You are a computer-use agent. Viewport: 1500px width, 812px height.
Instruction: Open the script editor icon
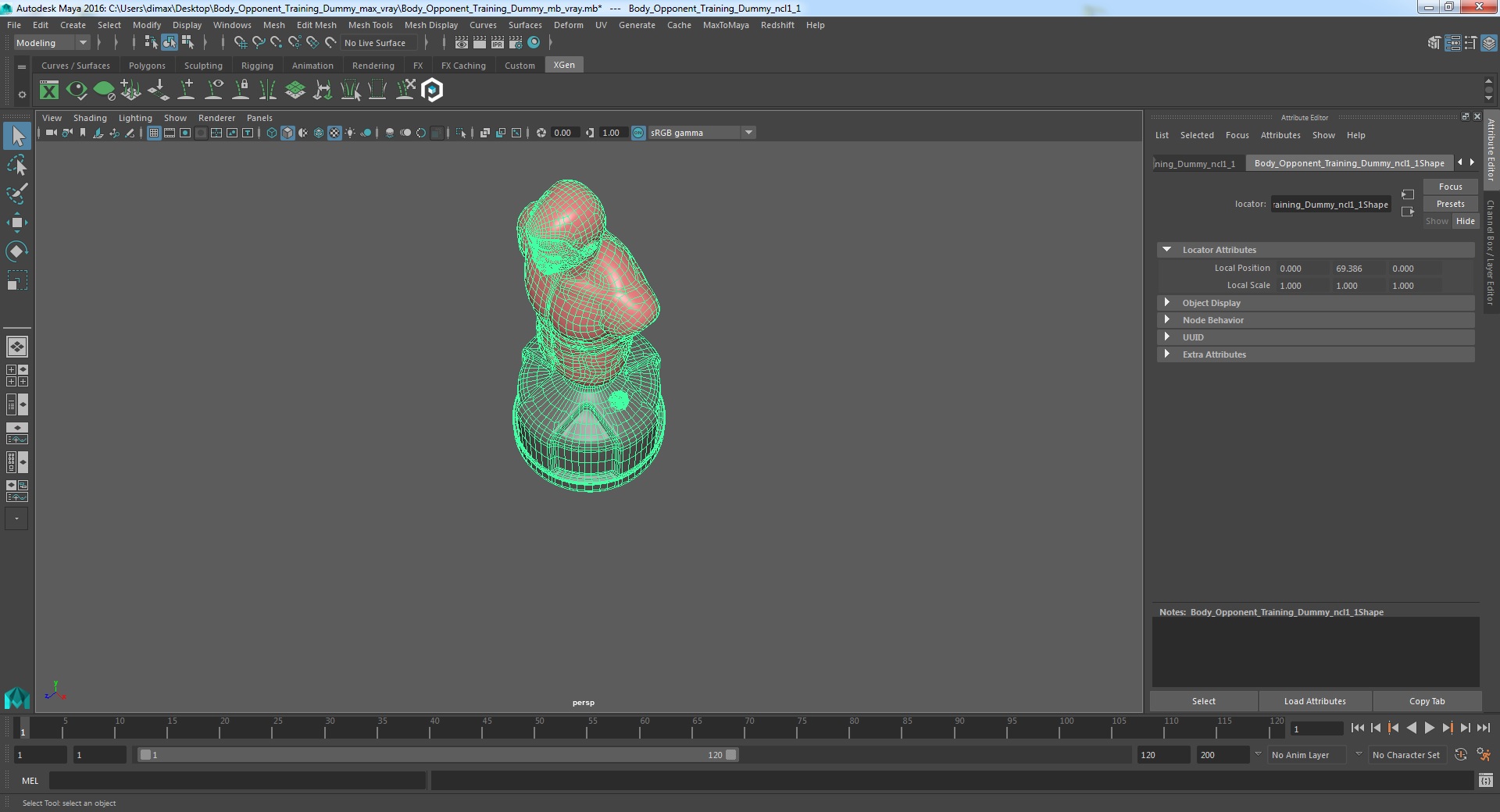pyautogui.click(x=1486, y=780)
